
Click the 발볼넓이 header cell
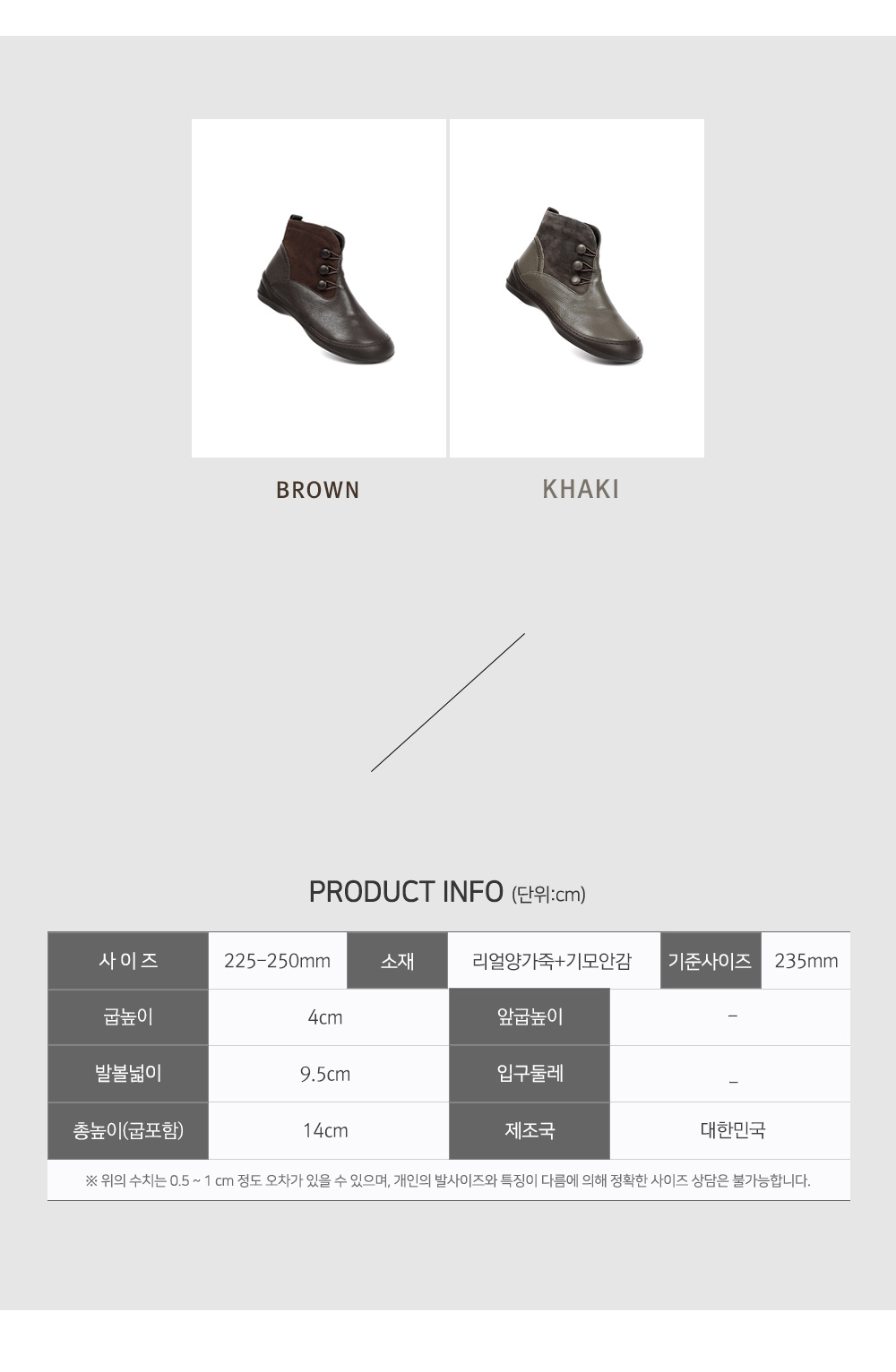pyautogui.click(x=128, y=1074)
